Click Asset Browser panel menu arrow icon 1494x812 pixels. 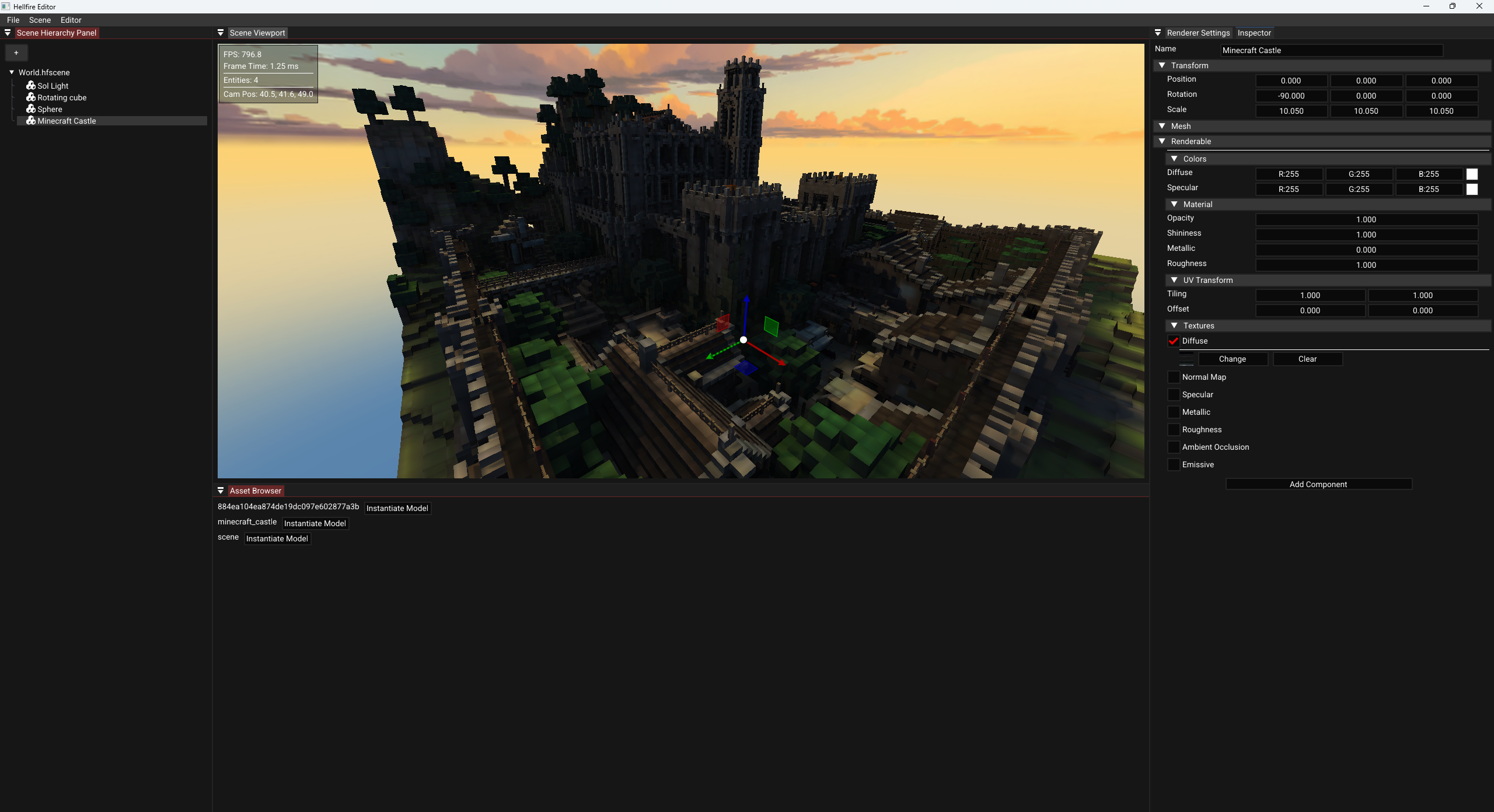(221, 491)
